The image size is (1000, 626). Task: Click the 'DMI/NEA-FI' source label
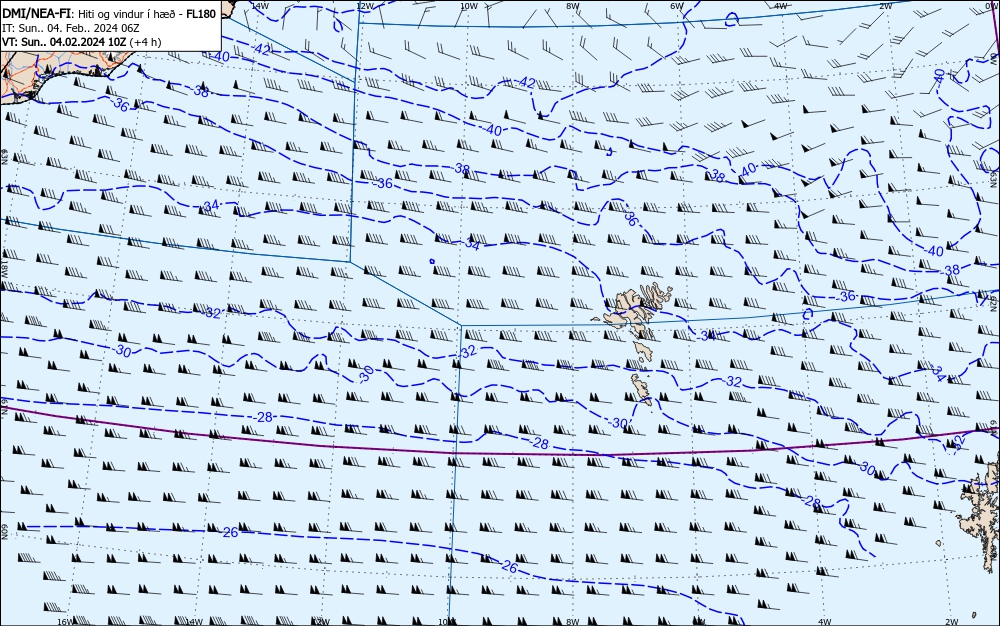click(36, 14)
